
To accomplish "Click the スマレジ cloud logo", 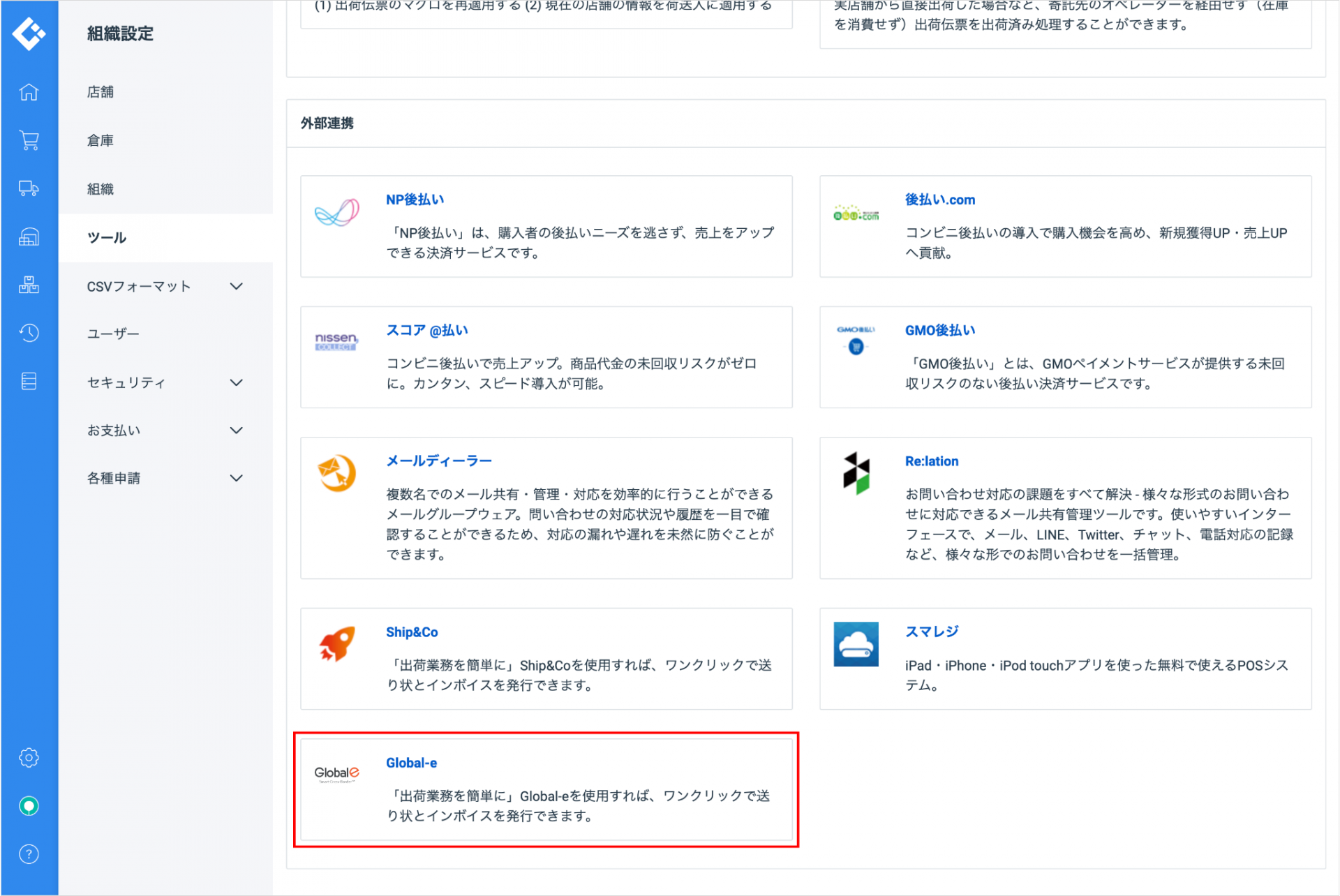I will coord(856,643).
